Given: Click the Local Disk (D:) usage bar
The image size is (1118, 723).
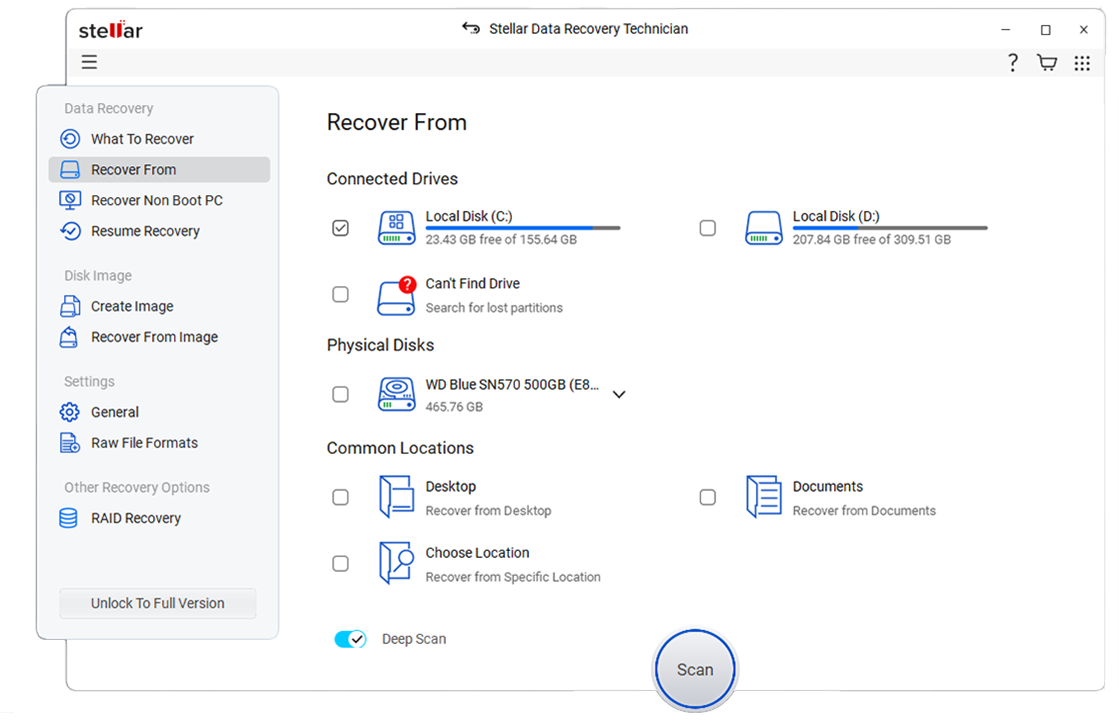Looking at the screenshot, I should [x=890, y=228].
